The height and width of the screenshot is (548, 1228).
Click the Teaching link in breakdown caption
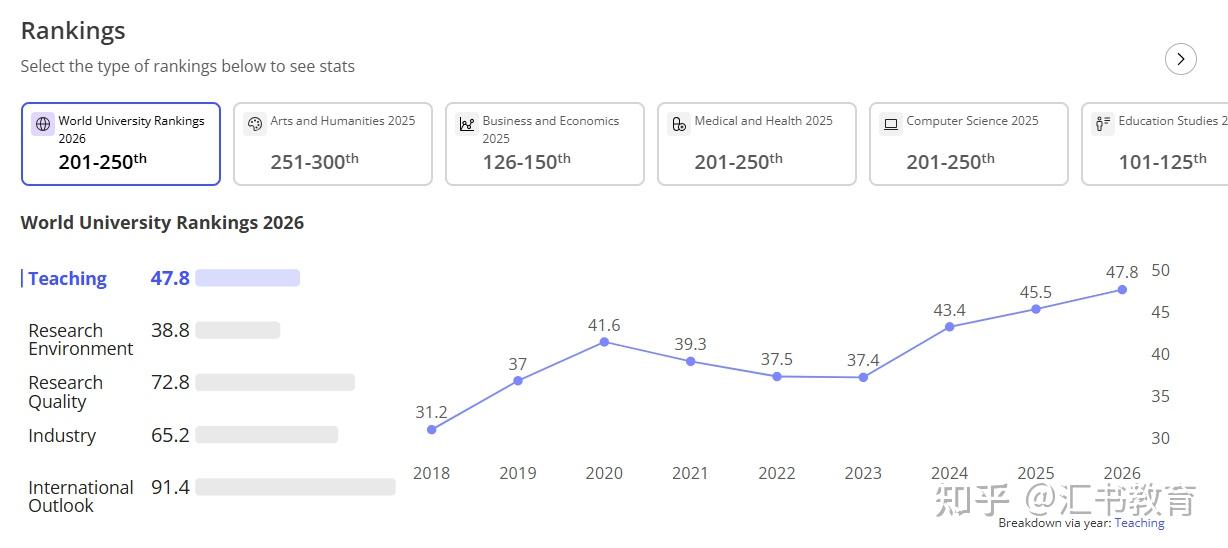point(1139,523)
